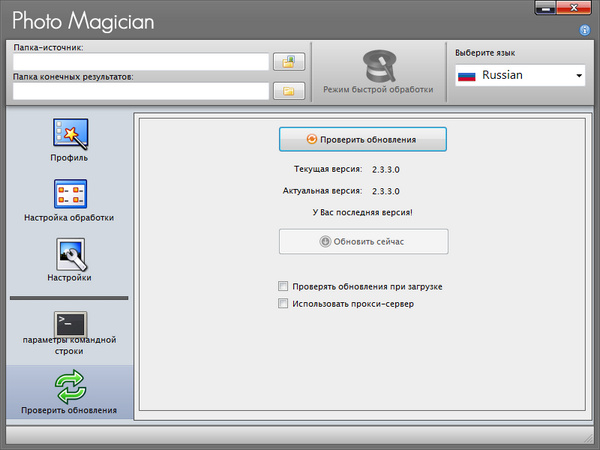600x450 pixels.
Task: Browse for the output results folder
Action: [x=288, y=91]
